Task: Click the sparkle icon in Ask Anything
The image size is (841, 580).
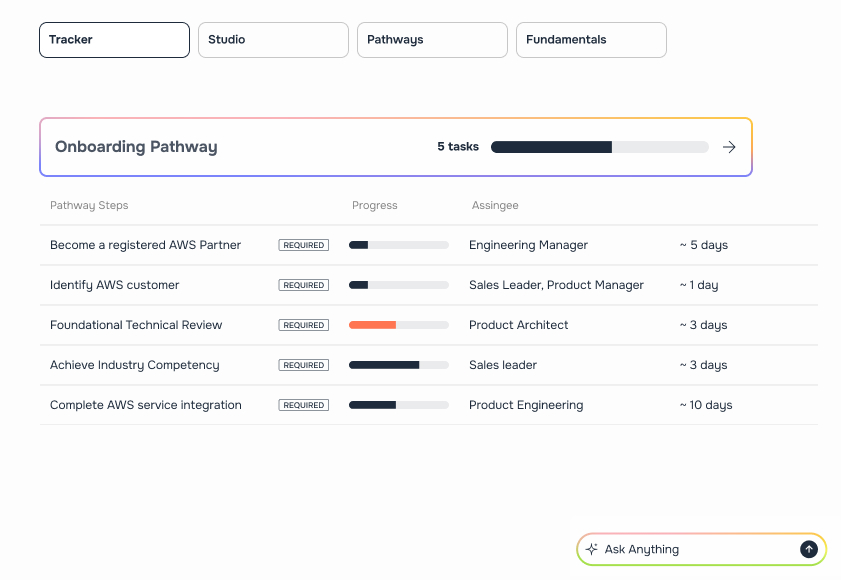Action: pyautogui.click(x=592, y=549)
